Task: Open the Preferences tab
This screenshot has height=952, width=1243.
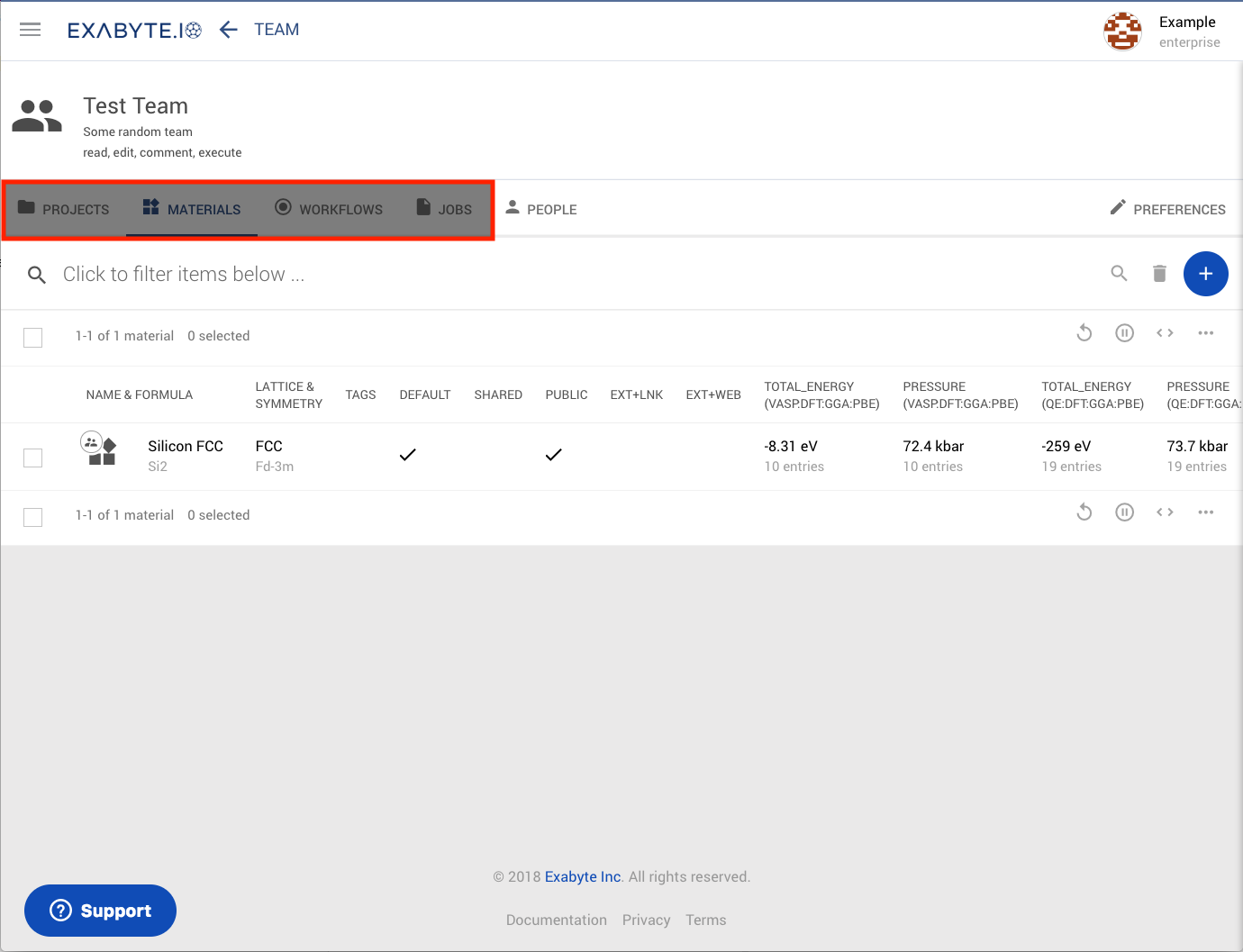Action: point(1167,209)
